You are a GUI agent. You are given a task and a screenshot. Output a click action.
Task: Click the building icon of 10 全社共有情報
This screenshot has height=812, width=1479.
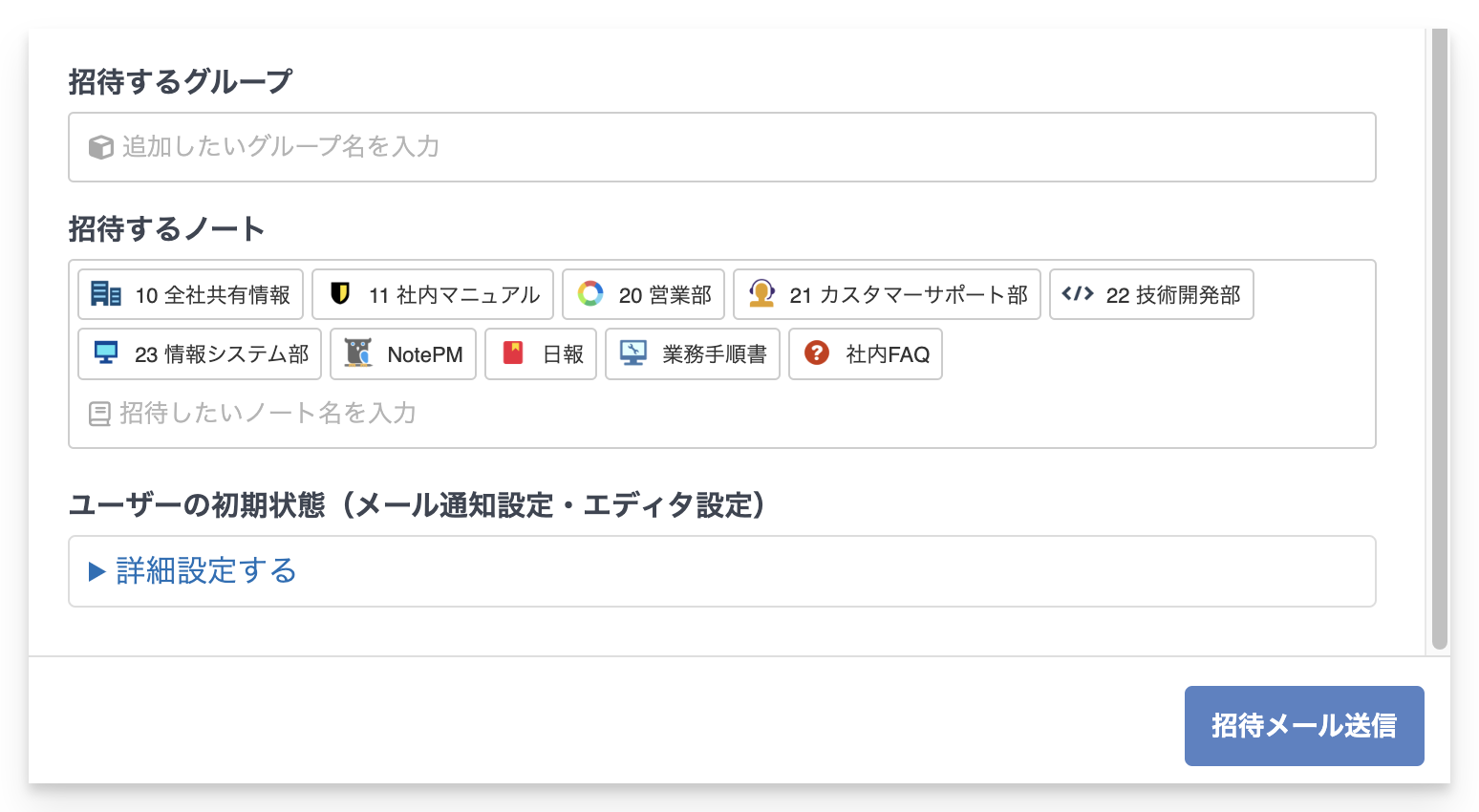(x=106, y=293)
